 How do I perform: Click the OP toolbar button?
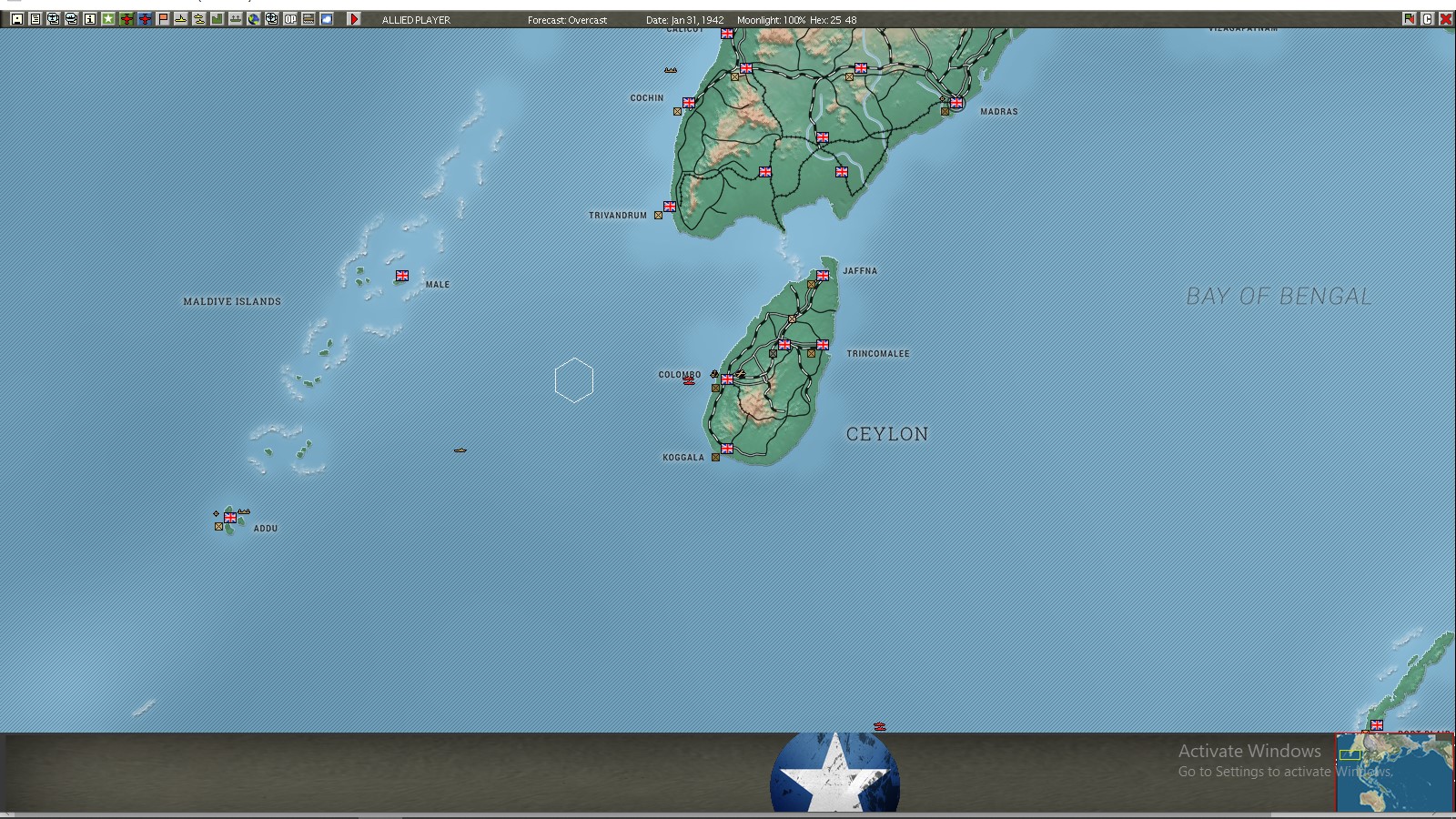tap(290, 19)
